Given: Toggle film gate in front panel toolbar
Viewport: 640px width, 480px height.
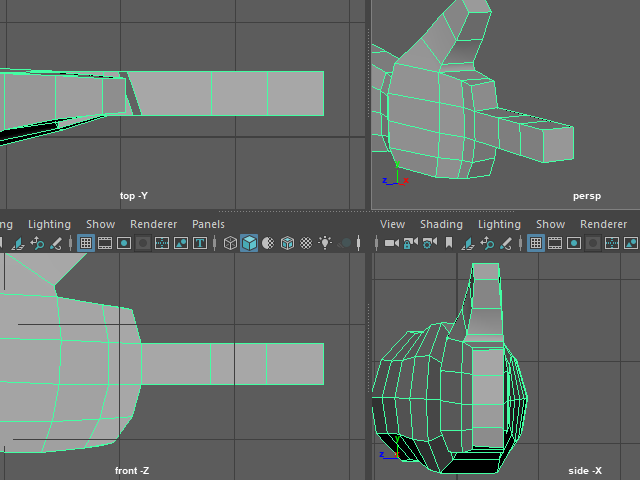Looking at the screenshot, I should (x=105, y=243).
